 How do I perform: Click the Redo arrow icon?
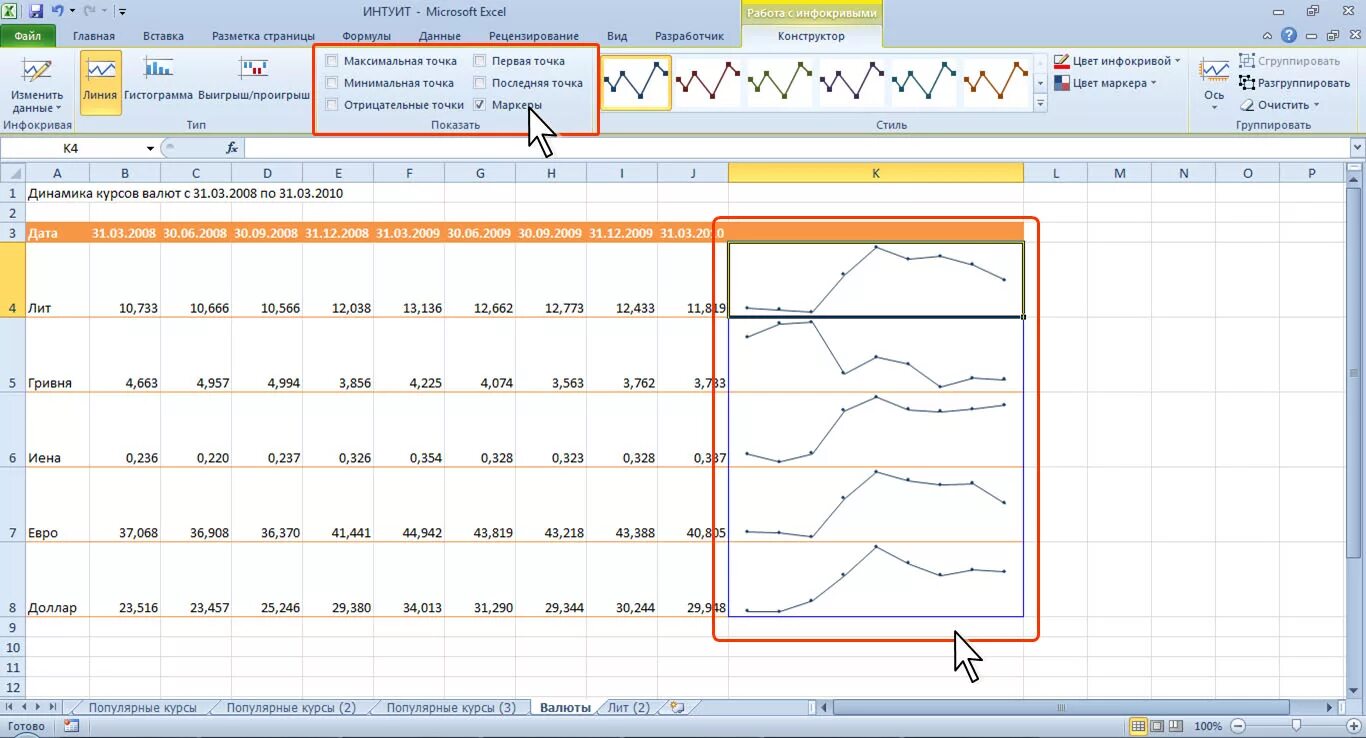(87, 11)
